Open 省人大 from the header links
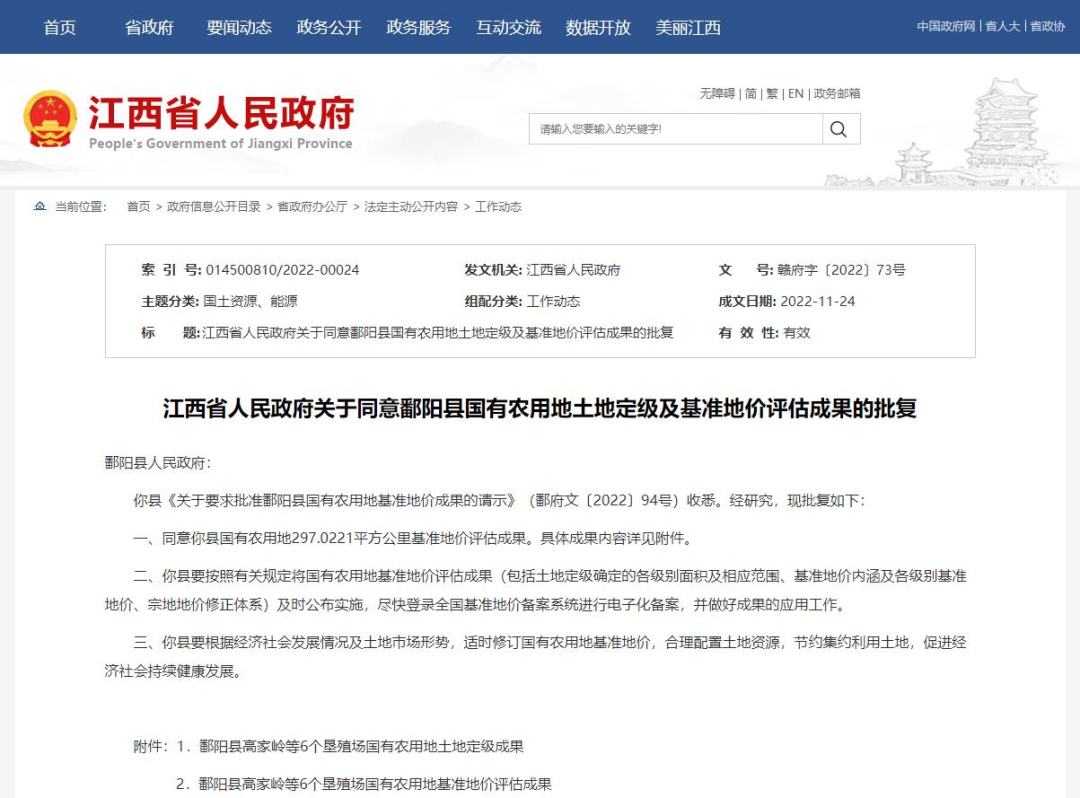Viewport: 1080px width, 798px height. click(x=1002, y=26)
